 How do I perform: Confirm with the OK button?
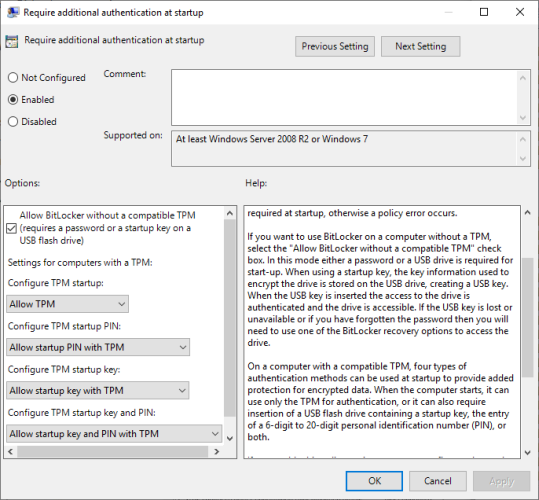374,481
